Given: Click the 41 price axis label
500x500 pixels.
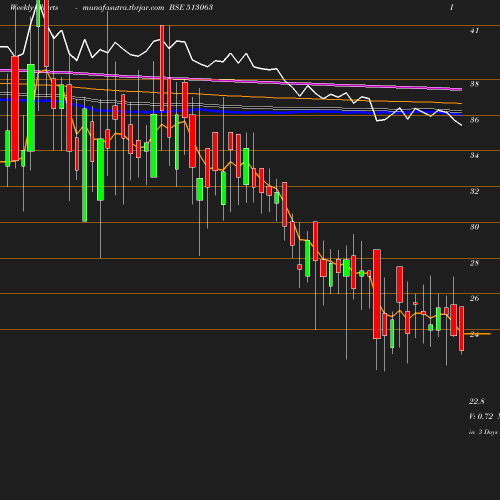Looking at the screenshot, I should [x=474, y=31].
